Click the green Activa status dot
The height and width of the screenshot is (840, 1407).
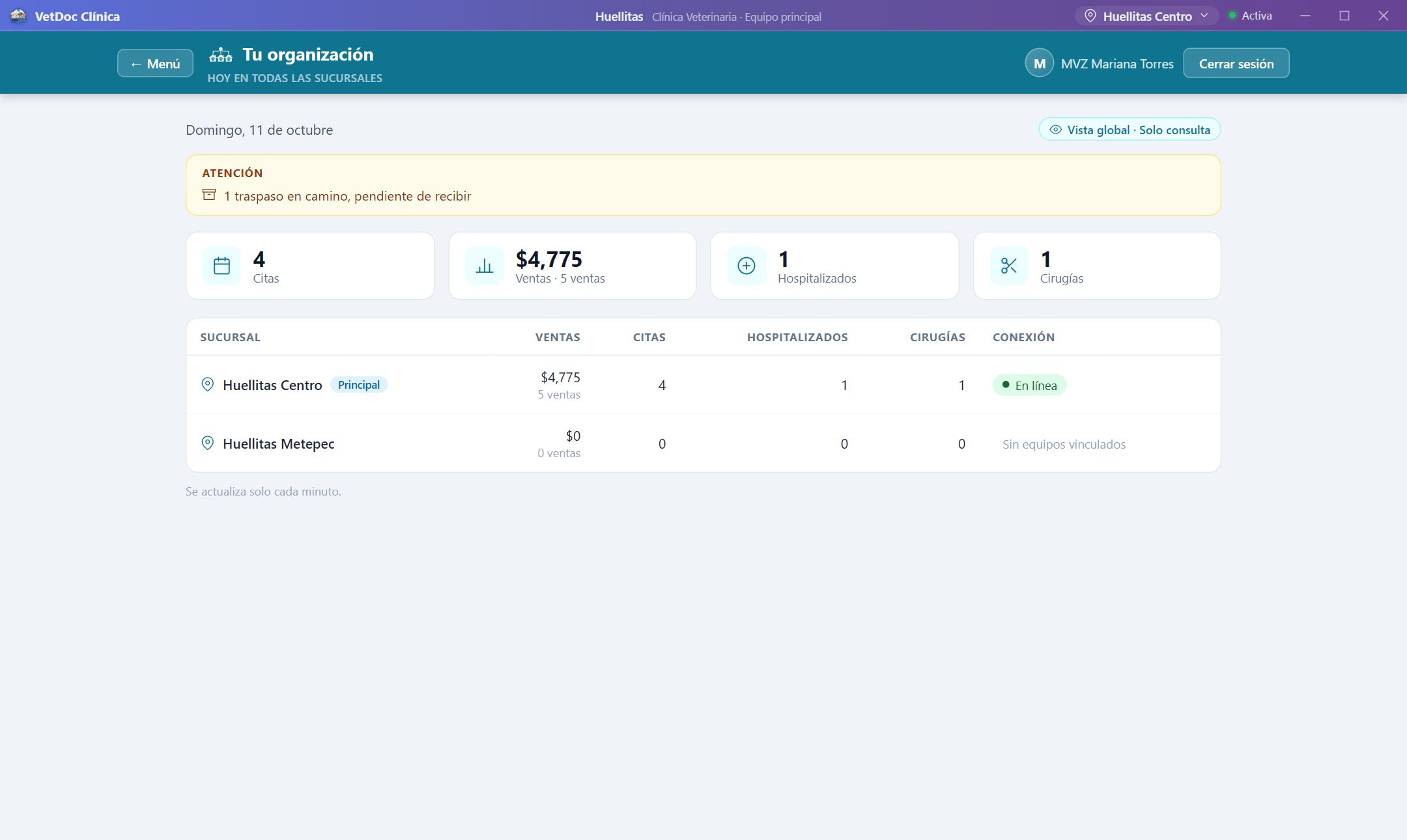1232,16
